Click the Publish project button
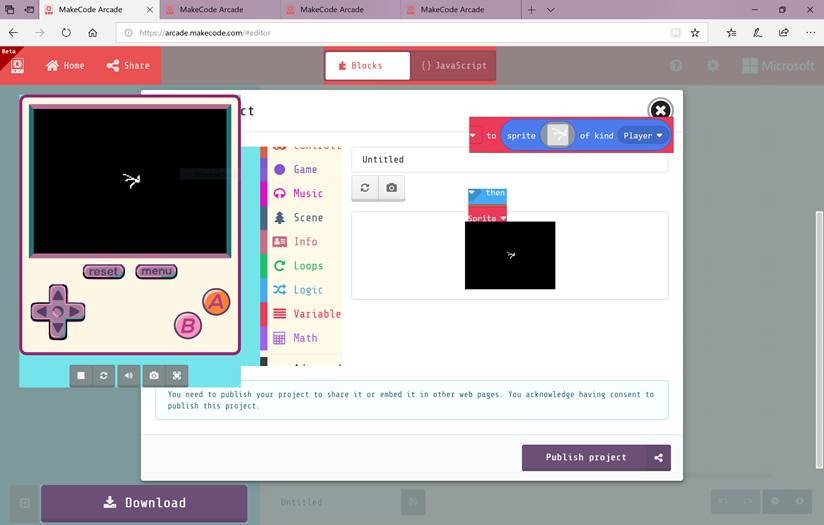824x525 pixels. pos(596,457)
